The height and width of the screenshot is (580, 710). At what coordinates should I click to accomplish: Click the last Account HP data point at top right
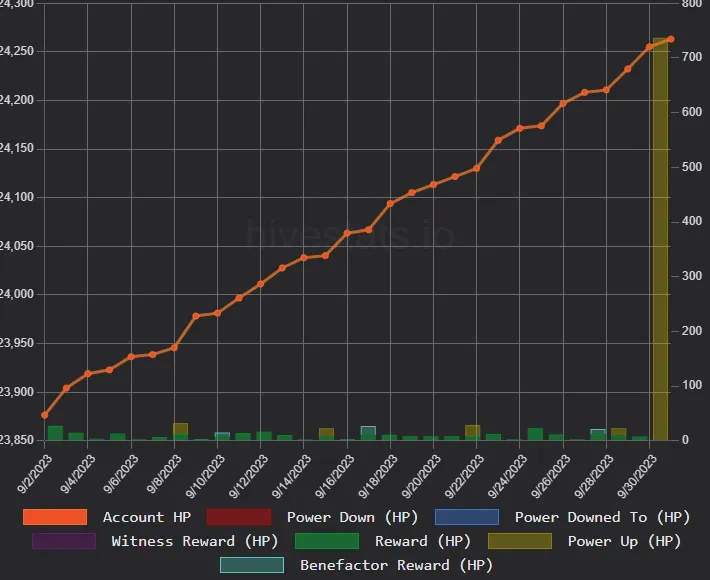(670, 39)
